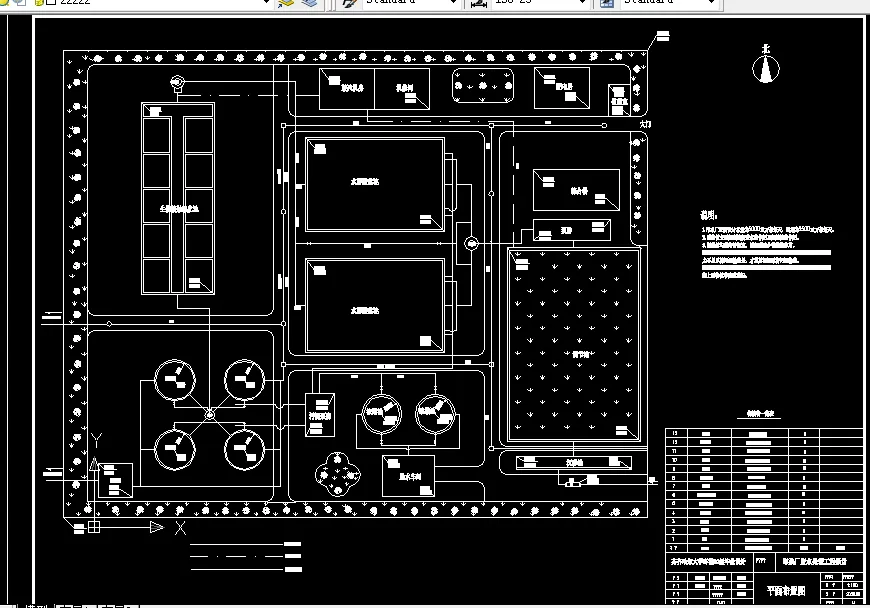
Task: Click the table style icon beside the last Standard box
Action: (608, 2)
